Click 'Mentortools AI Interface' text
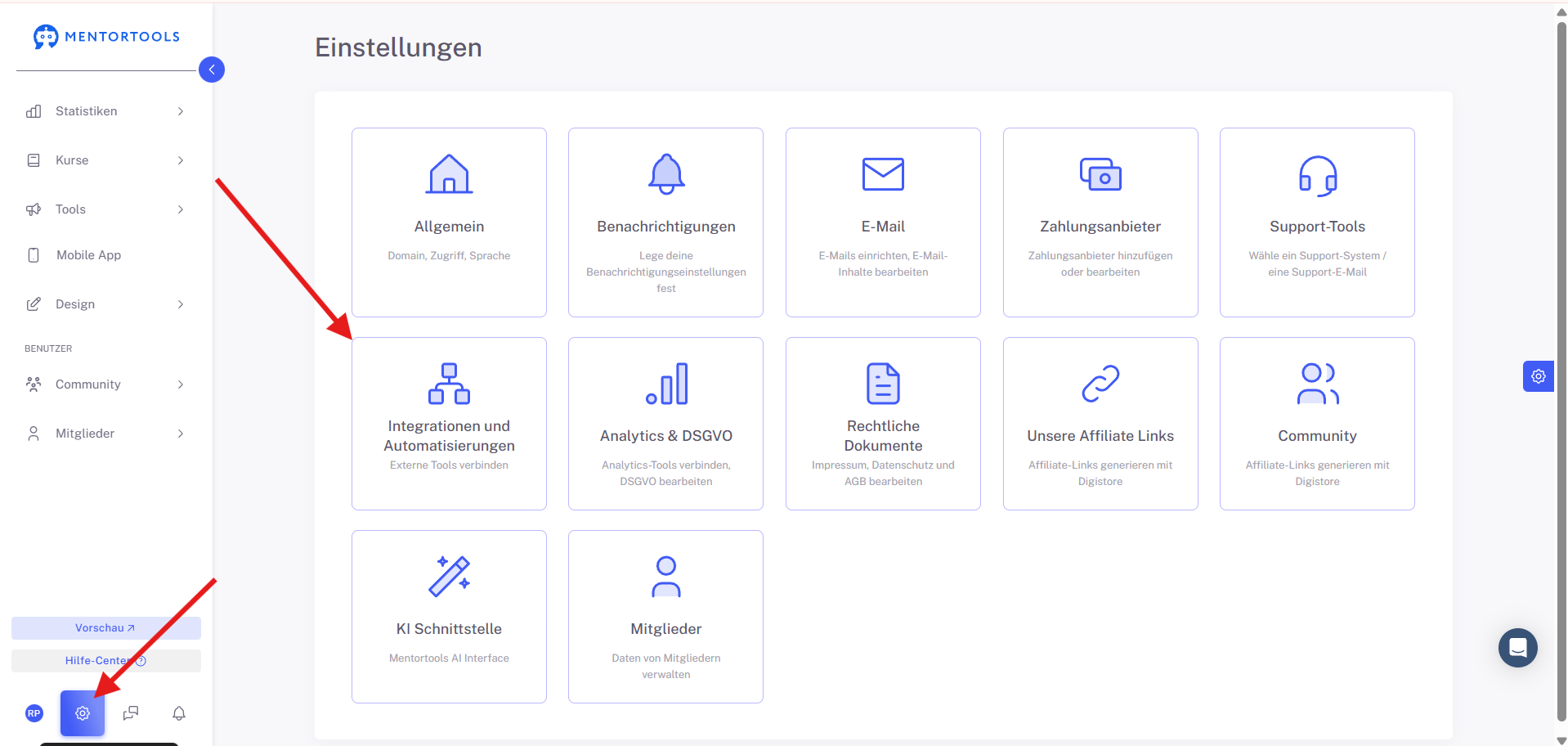 click(x=449, y=658)
